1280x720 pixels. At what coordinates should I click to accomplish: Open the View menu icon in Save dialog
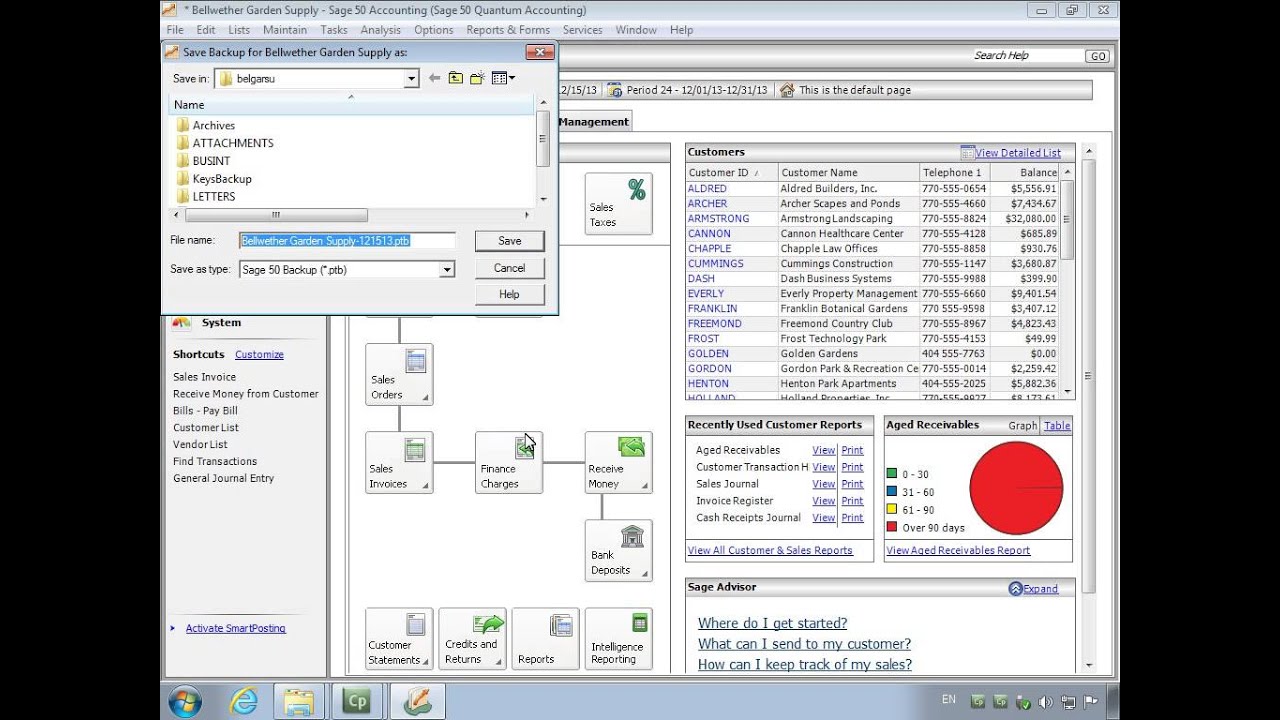point(503,78)
